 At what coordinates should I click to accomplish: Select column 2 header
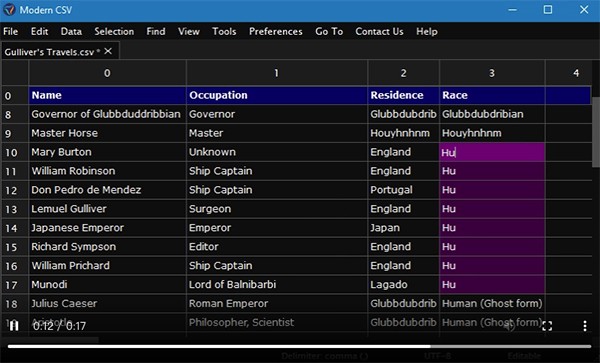point(403,73)
